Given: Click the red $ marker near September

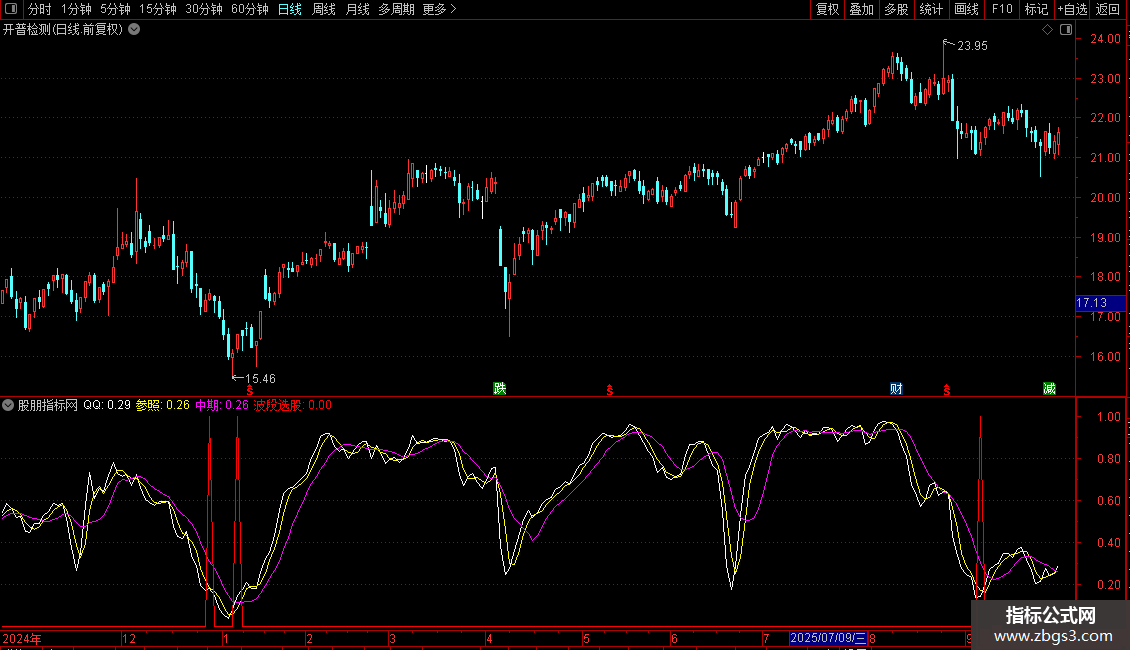Looking at the screenshot, I should click(x=947, y=390).
